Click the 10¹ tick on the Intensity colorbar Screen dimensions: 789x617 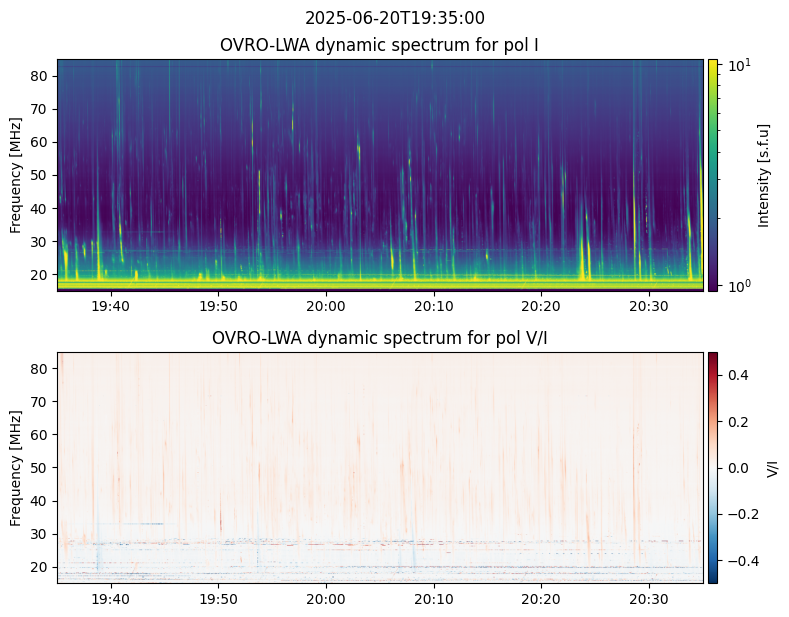735,66
